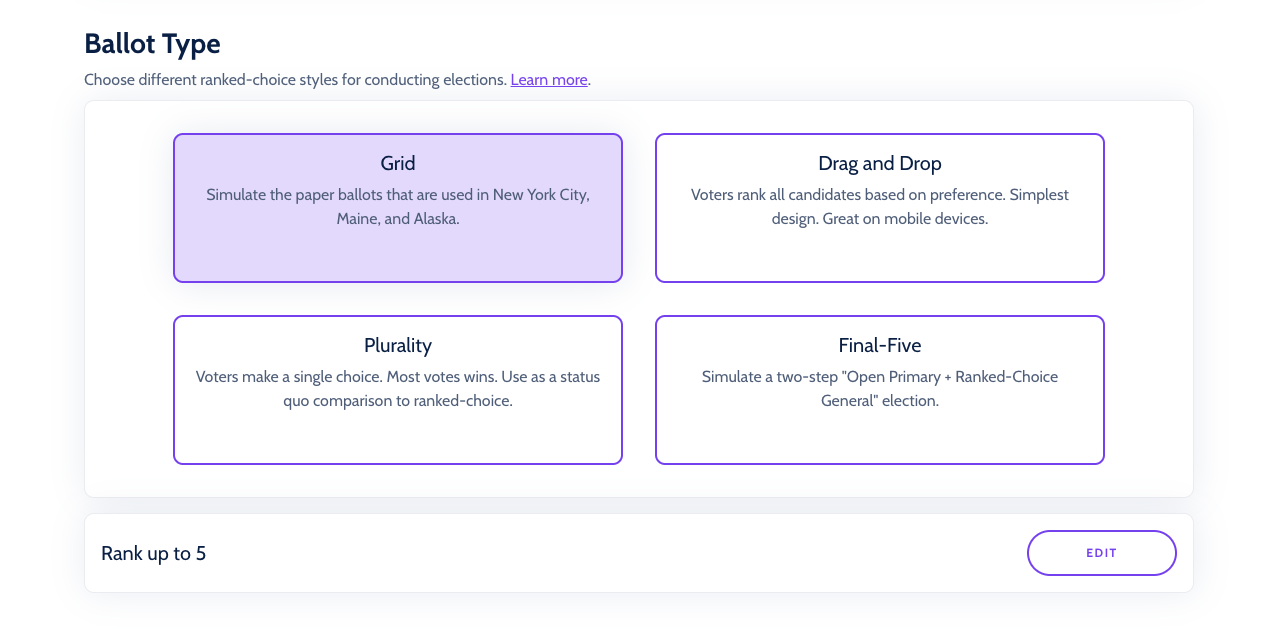Click the Grid card's paper ballots description

tap(397, 206)
